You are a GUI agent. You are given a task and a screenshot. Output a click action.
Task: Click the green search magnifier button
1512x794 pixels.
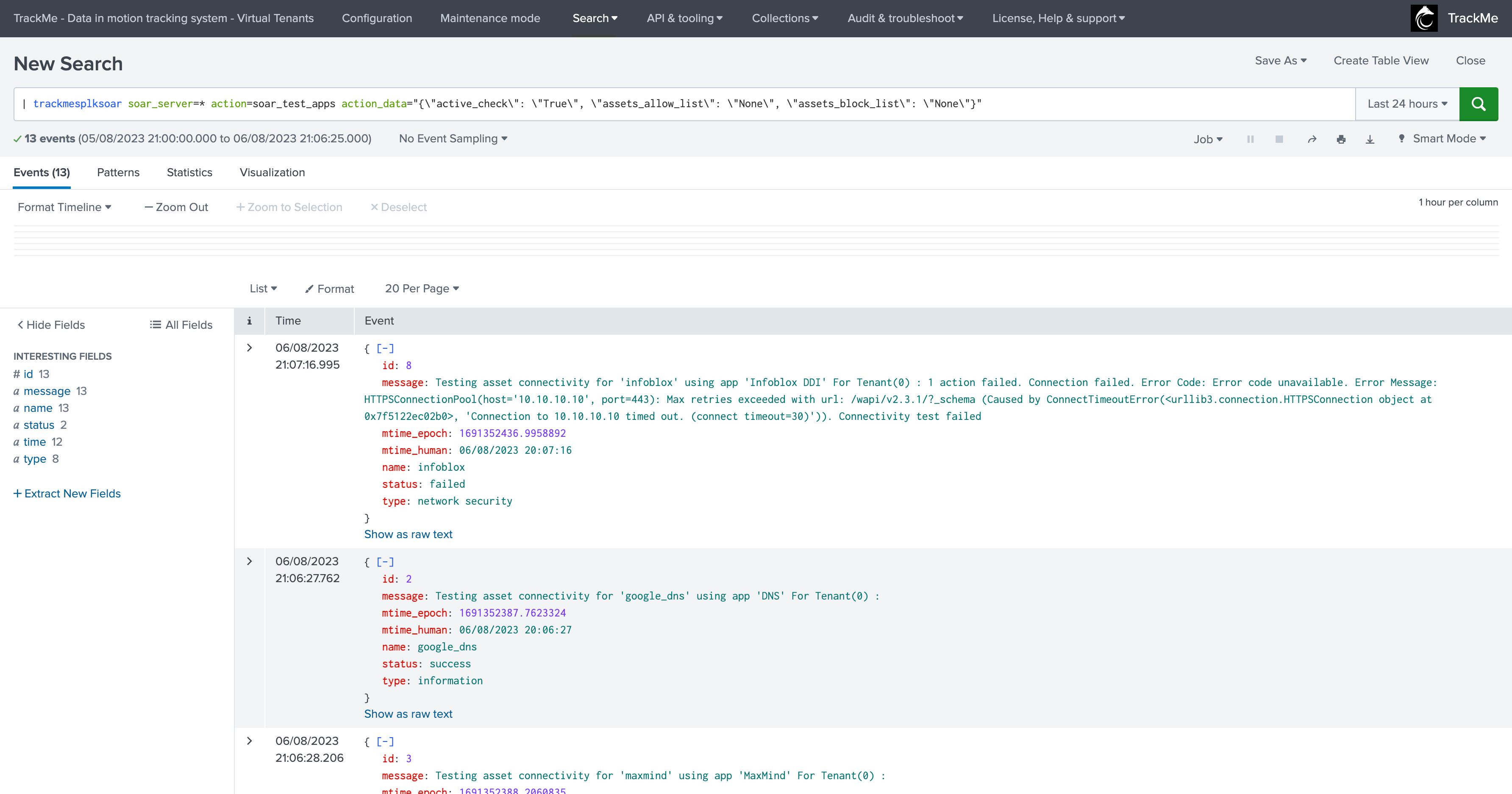coord(1478,104)
